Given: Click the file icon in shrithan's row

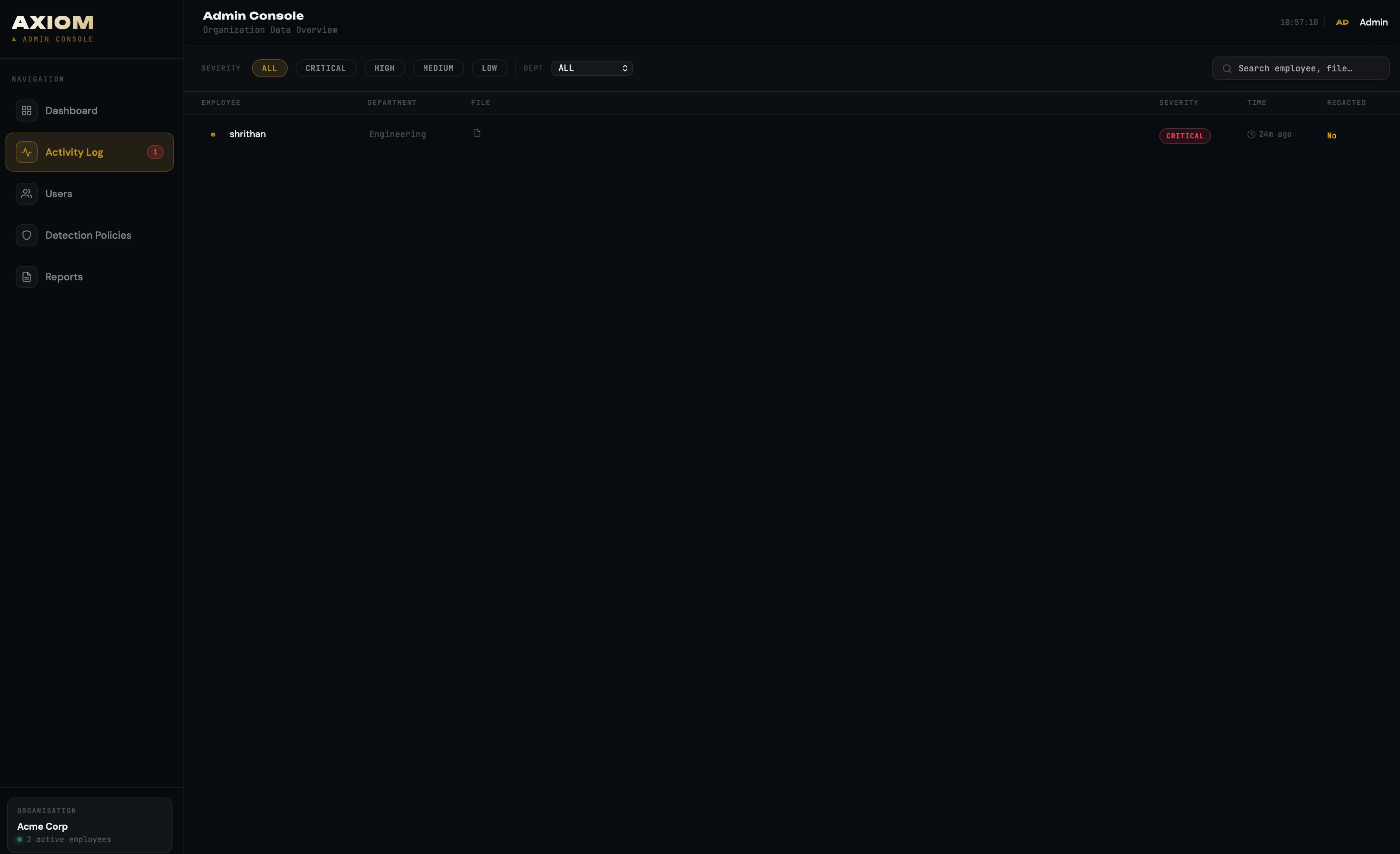Looking at the screenshot, I should tap(477, 133).
